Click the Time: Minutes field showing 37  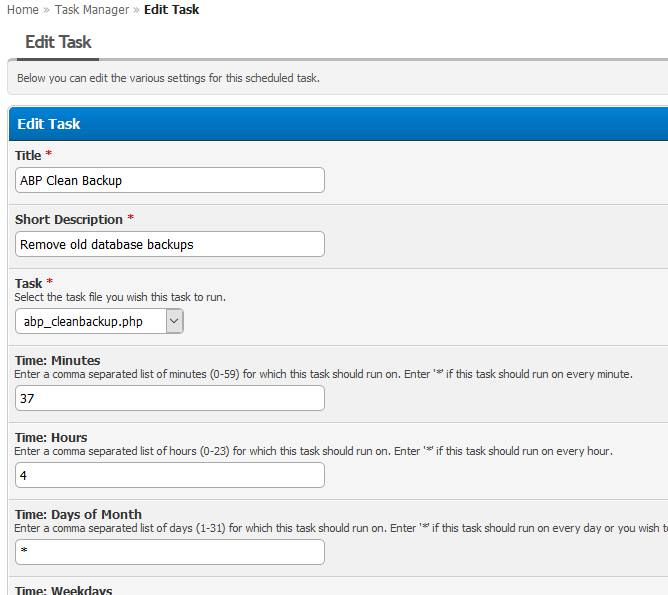coord(170,398)
